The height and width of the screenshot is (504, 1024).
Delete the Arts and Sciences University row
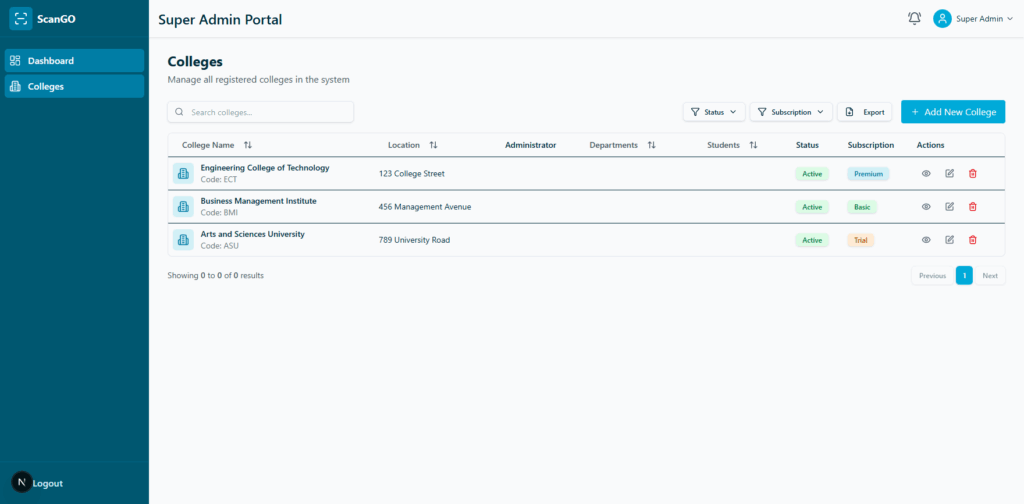[x=972, y=240]
